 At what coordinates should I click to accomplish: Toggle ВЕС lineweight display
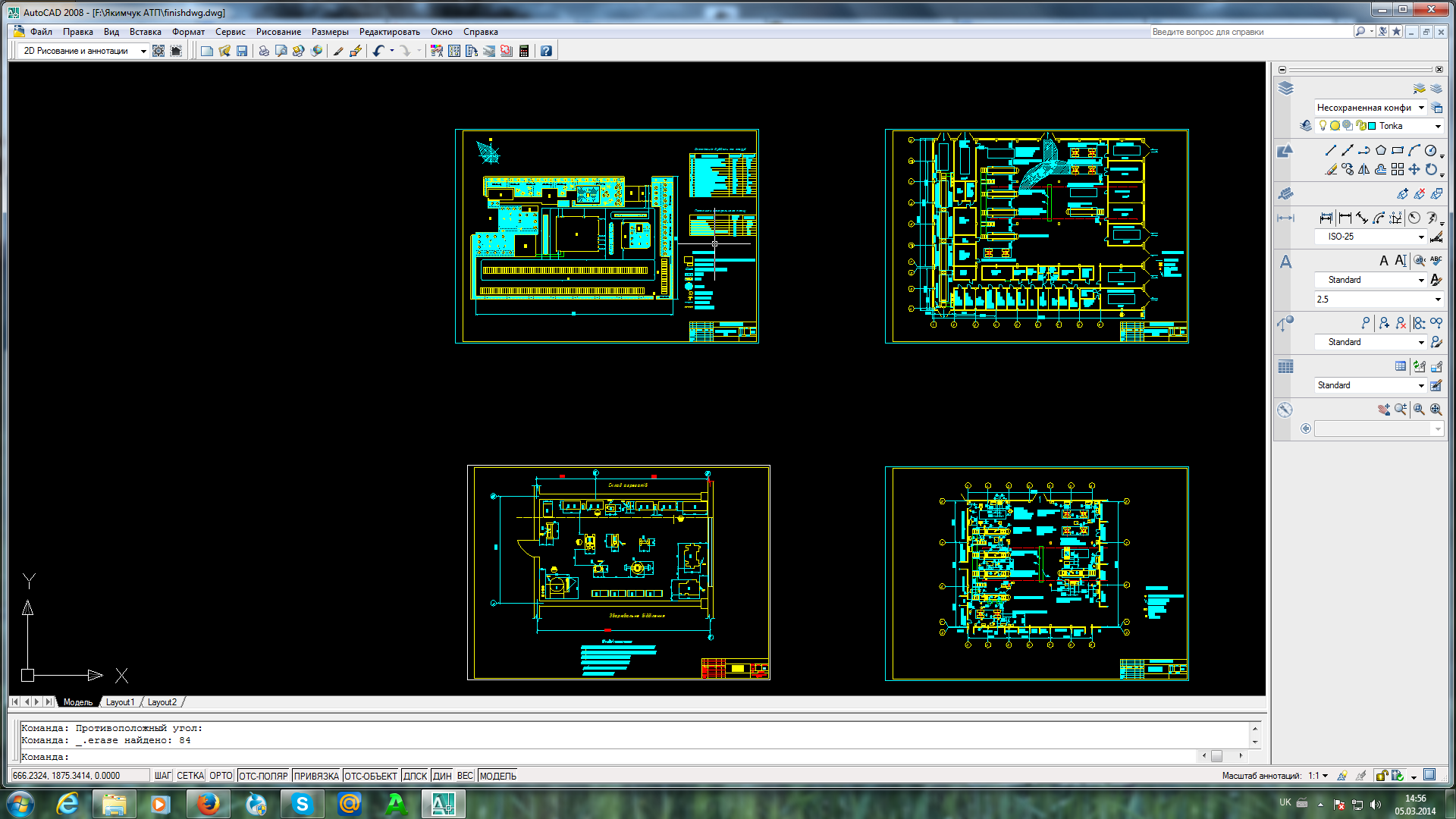pos(465,776)
